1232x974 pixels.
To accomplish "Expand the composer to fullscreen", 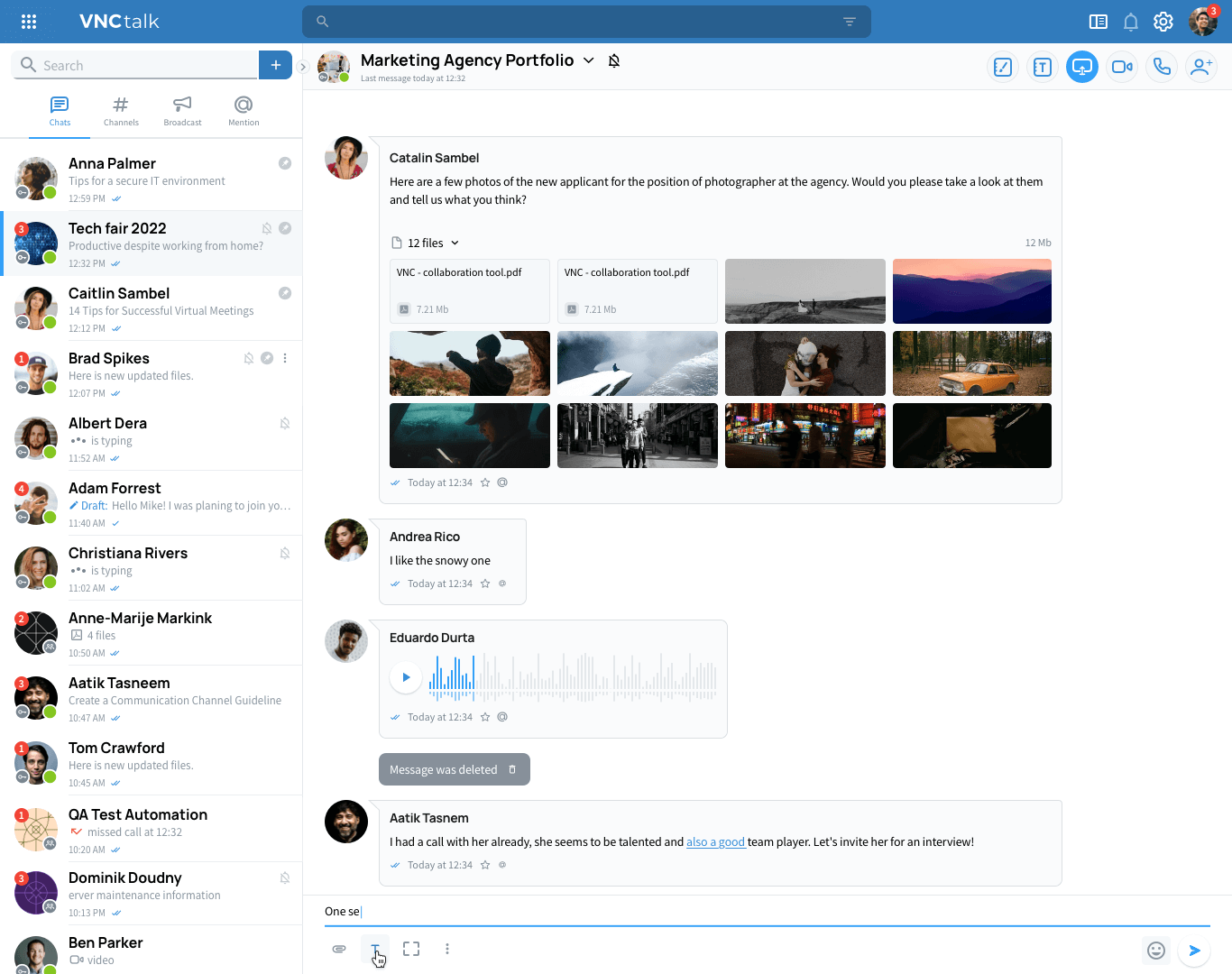I will pos(411,949).
